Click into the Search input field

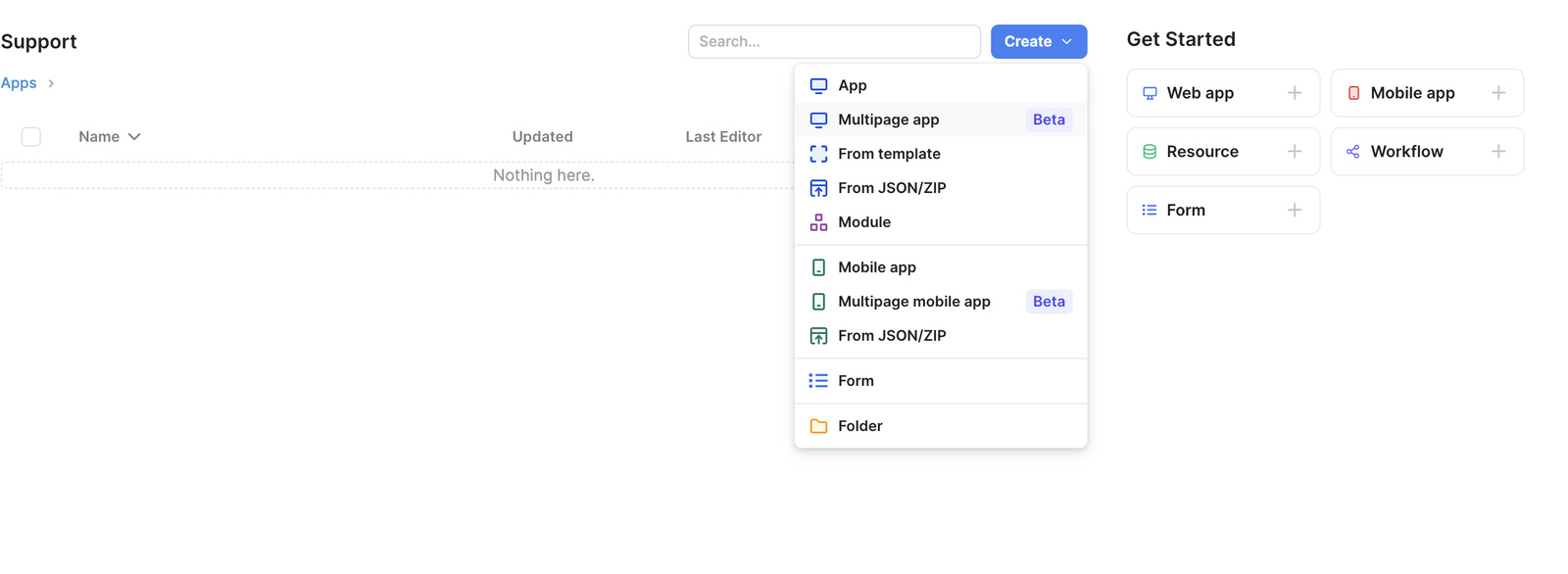click(x=833, y=41)
